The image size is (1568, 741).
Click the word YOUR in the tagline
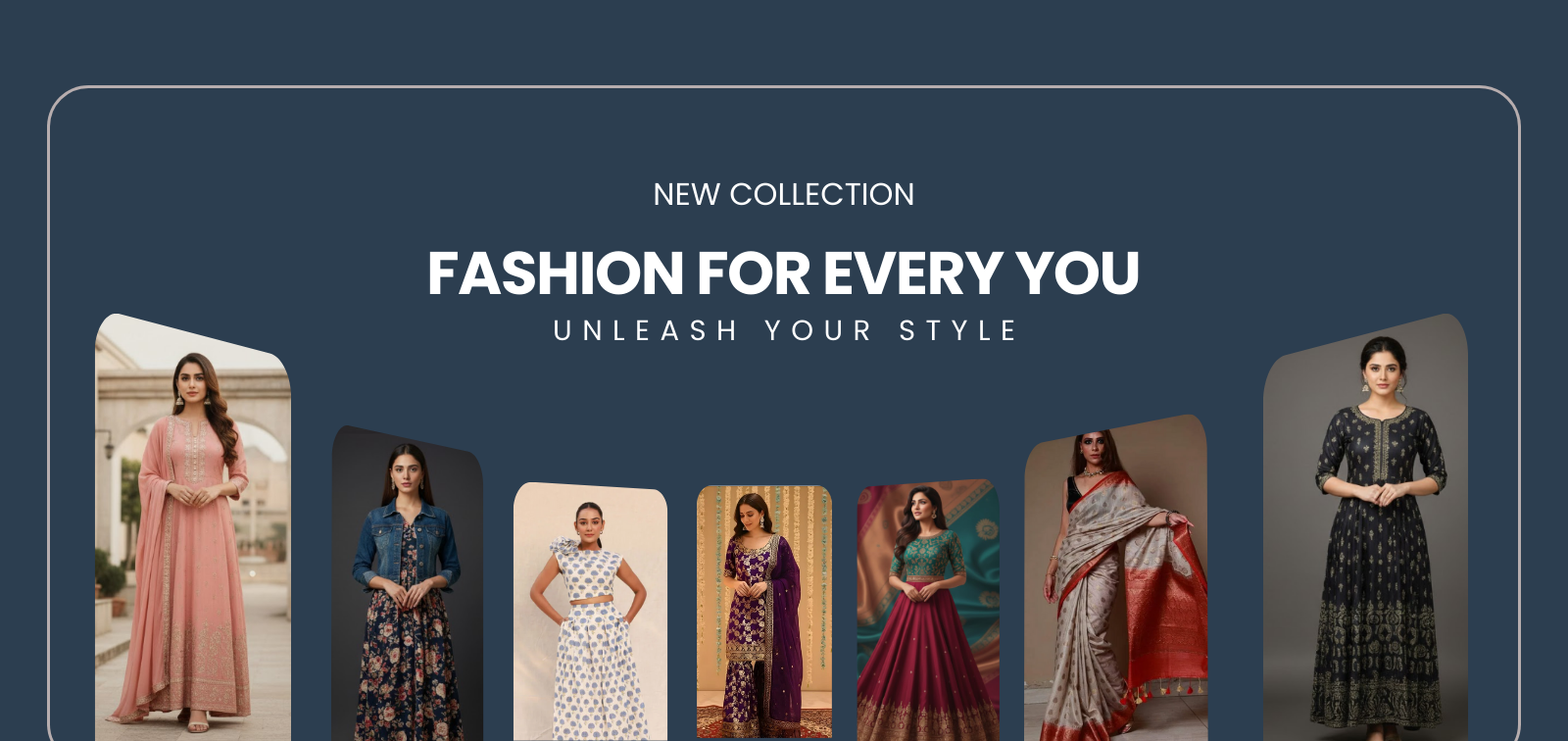[818, 331]
